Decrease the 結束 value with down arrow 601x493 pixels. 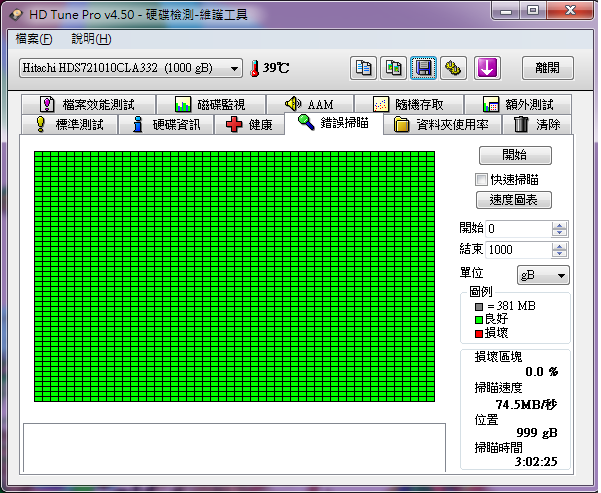pyautogui.click(x=559, y=254)
